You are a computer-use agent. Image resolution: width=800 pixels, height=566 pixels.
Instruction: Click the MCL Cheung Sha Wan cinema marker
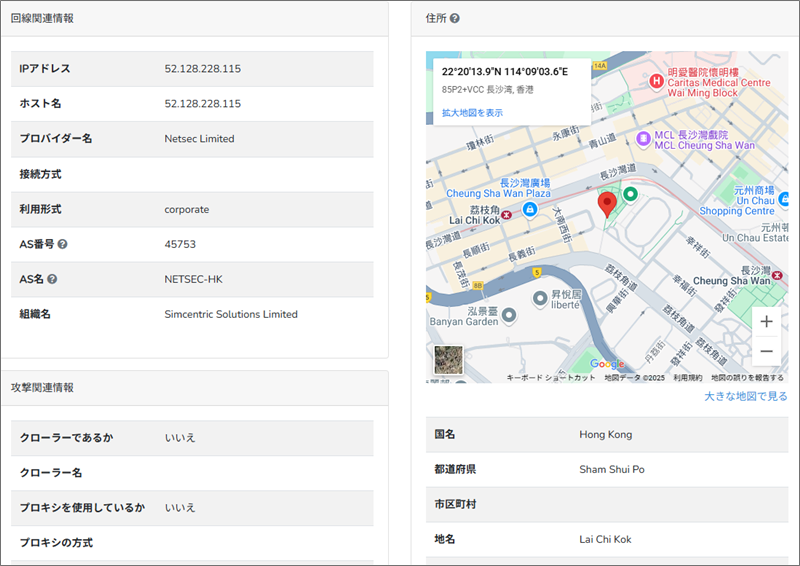643,138
